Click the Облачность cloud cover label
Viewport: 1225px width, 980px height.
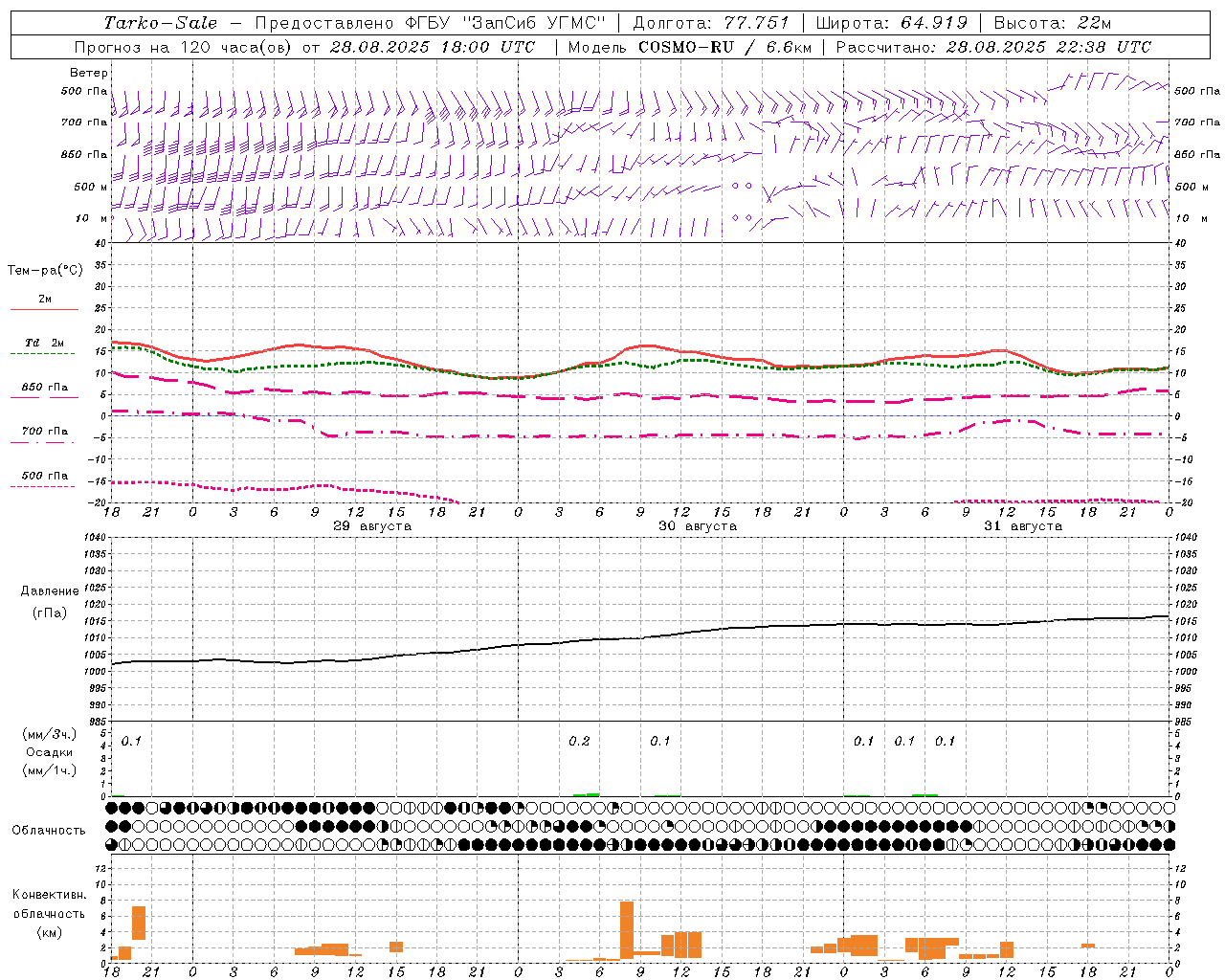point(49,831)
